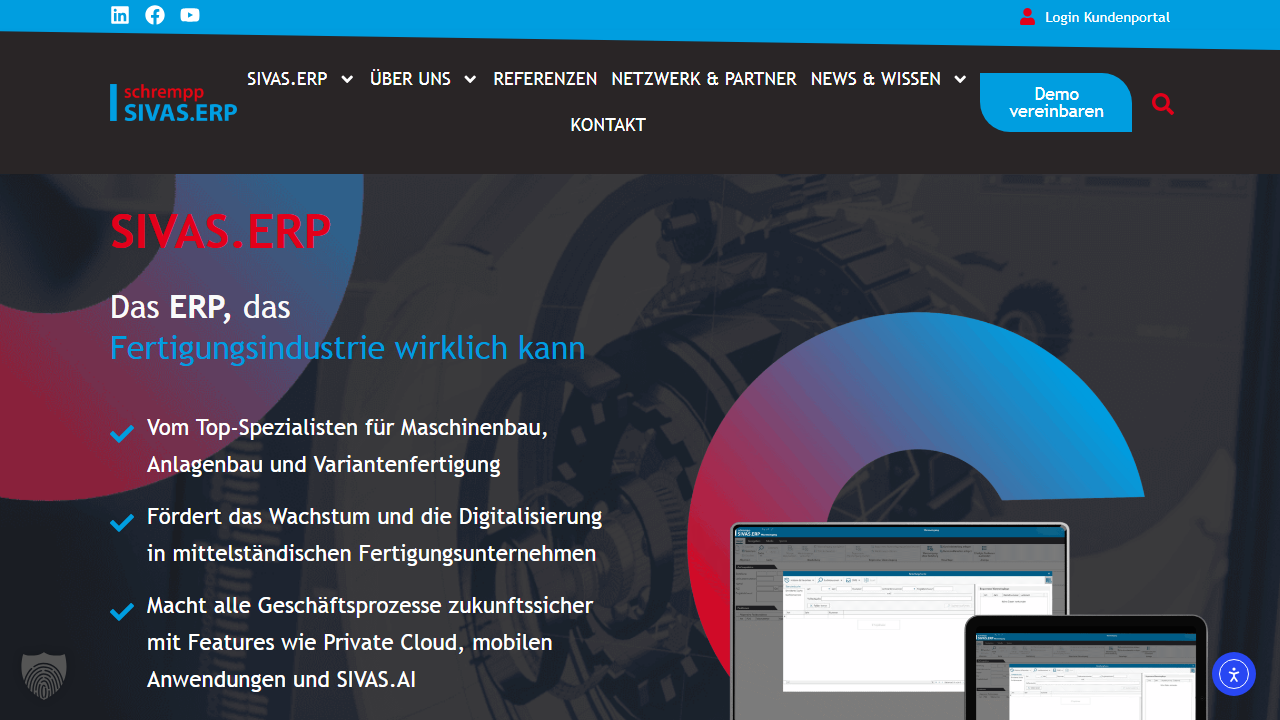The height and width of the screenshot is (720, 1280).
Task: Open the SIVAS.ERP menu item
Action: [287, 79]
